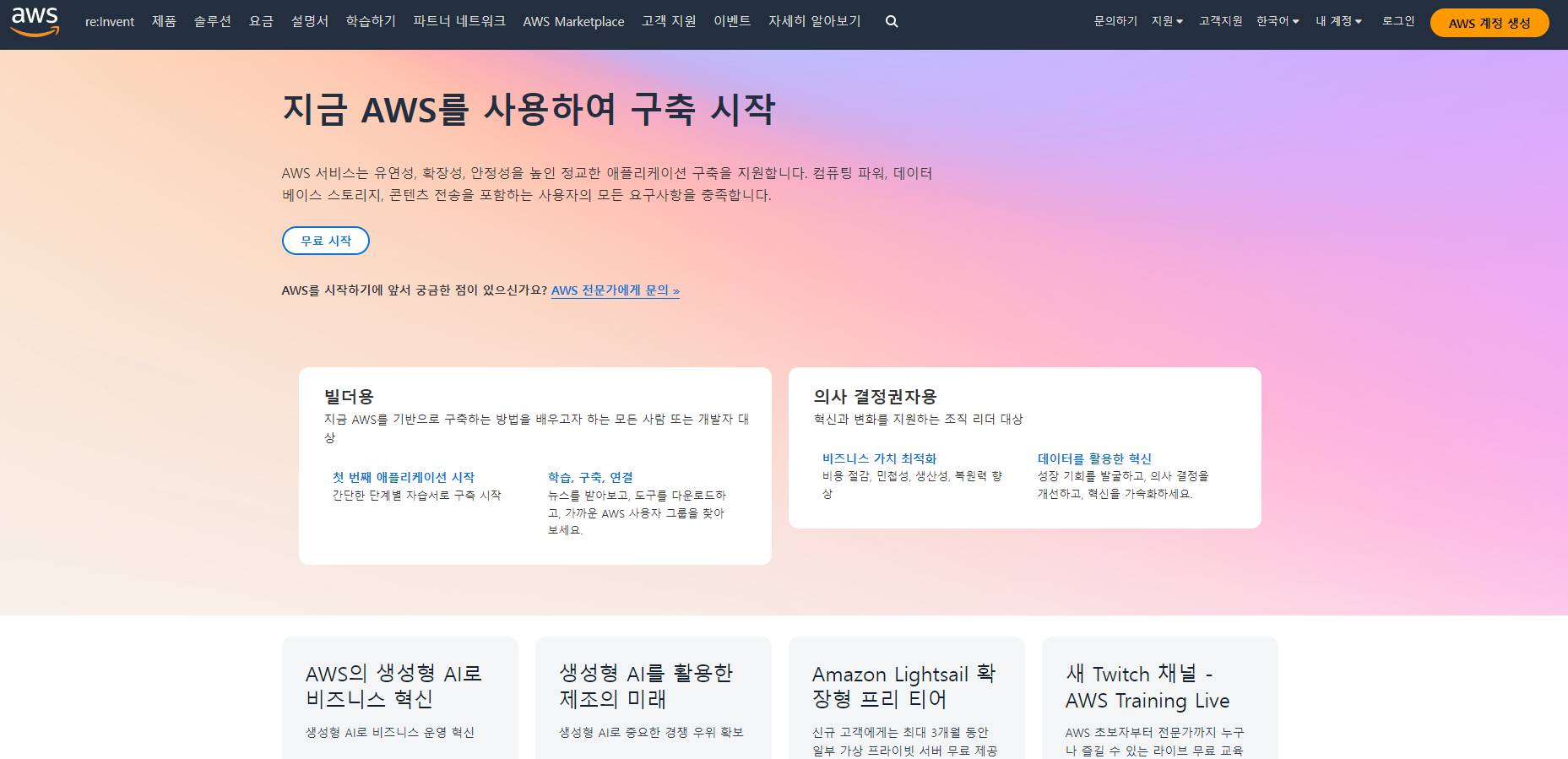
Task: Click the AWS 계정 생성 button
Action: point(1489,23)
